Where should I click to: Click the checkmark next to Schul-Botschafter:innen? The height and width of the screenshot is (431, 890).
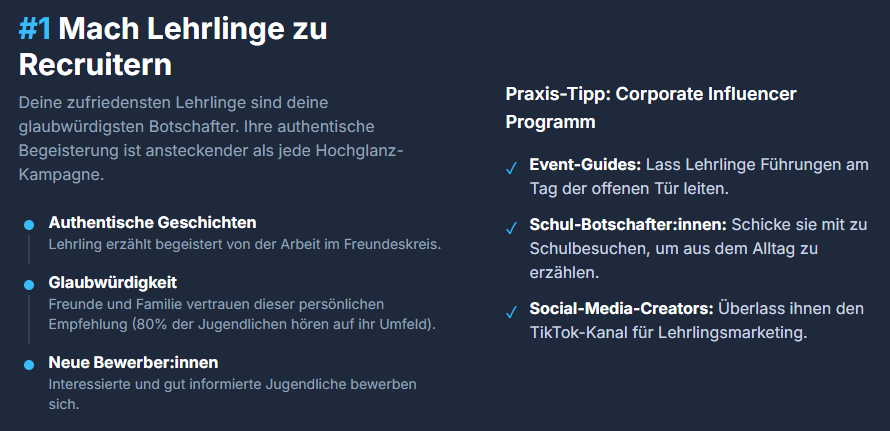(511, 226)
